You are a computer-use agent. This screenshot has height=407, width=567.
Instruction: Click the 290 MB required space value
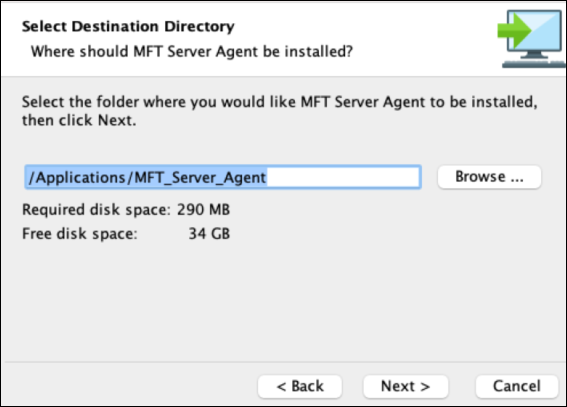(203, 210)
